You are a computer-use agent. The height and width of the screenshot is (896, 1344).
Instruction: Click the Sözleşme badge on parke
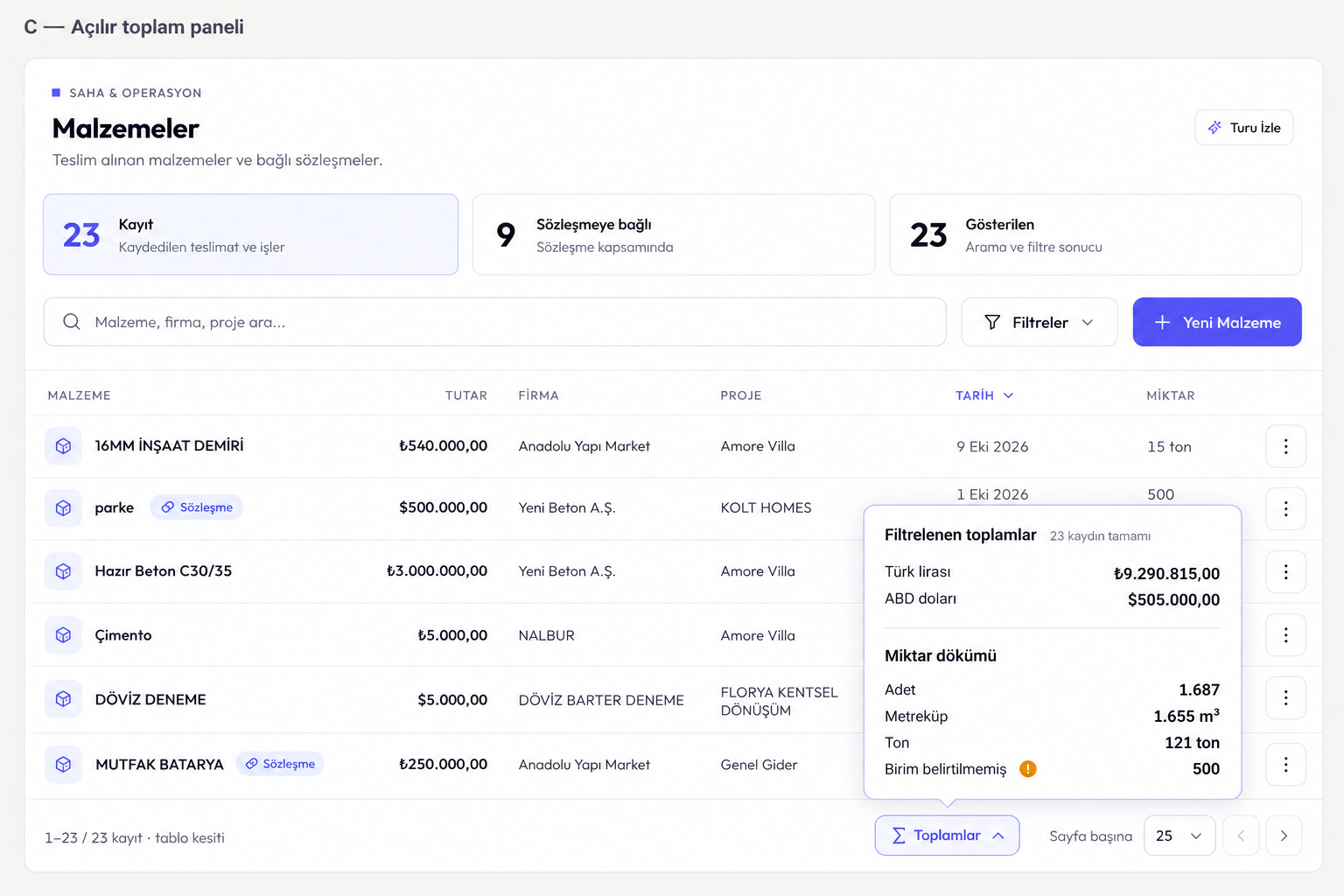[x=197, y=507]
